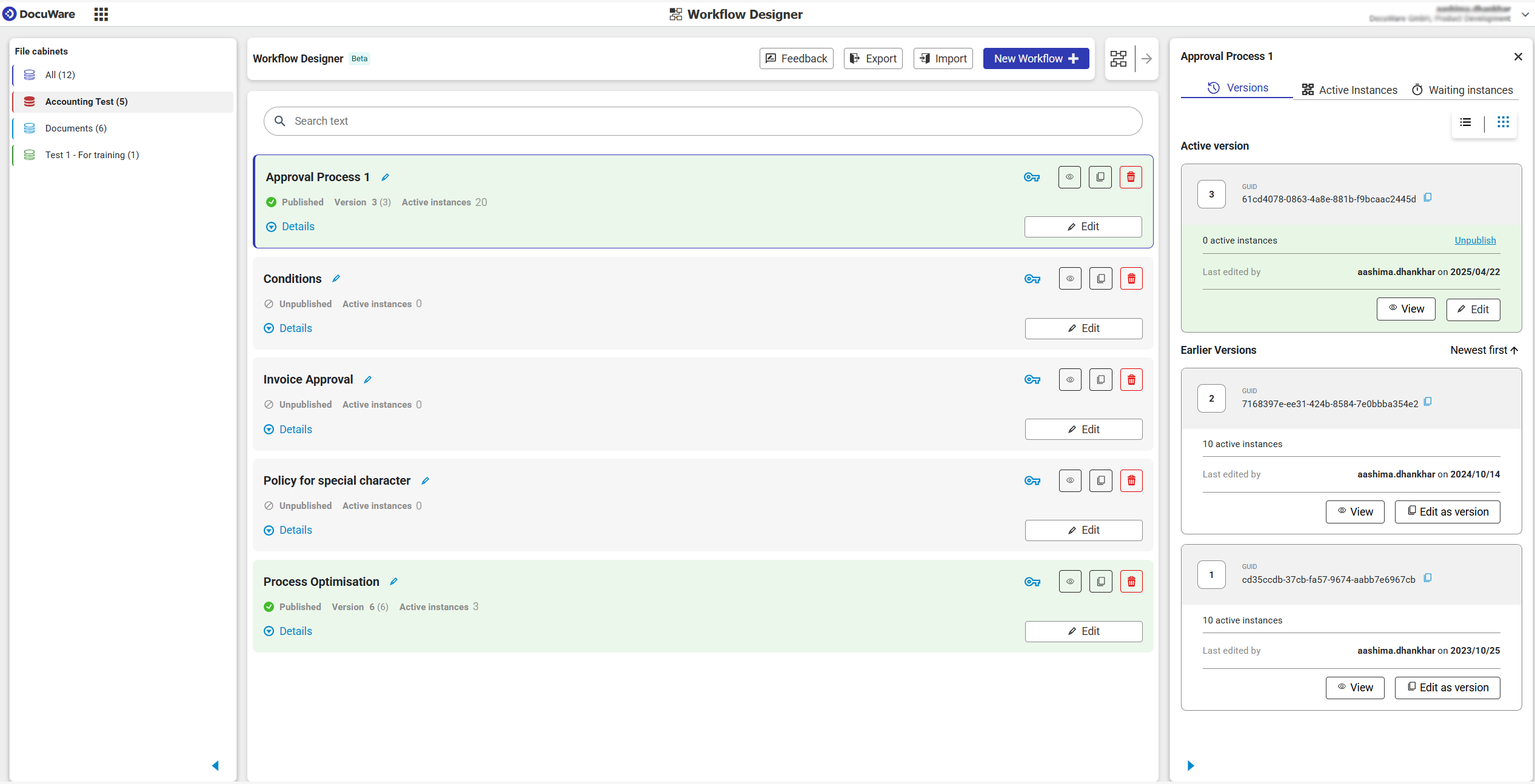Copy the GUID of active version 3

pyautogui.click(x=1428, y=198)
